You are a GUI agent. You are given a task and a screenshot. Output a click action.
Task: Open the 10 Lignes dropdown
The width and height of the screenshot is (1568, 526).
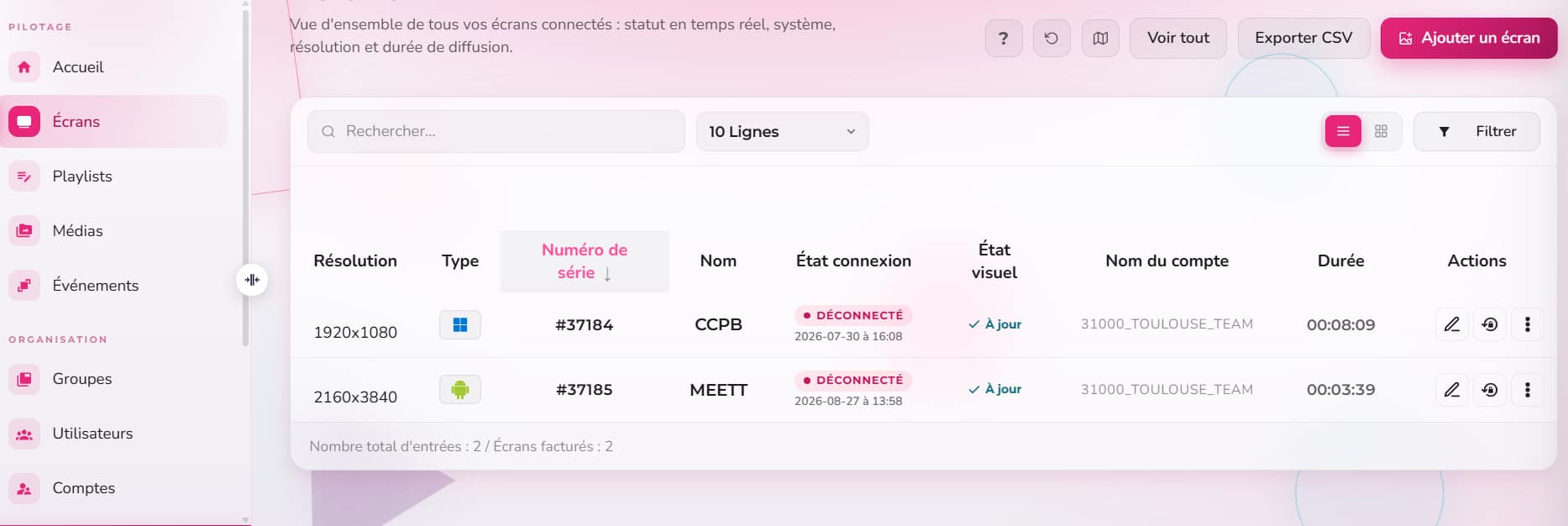(x=782, y=132)
